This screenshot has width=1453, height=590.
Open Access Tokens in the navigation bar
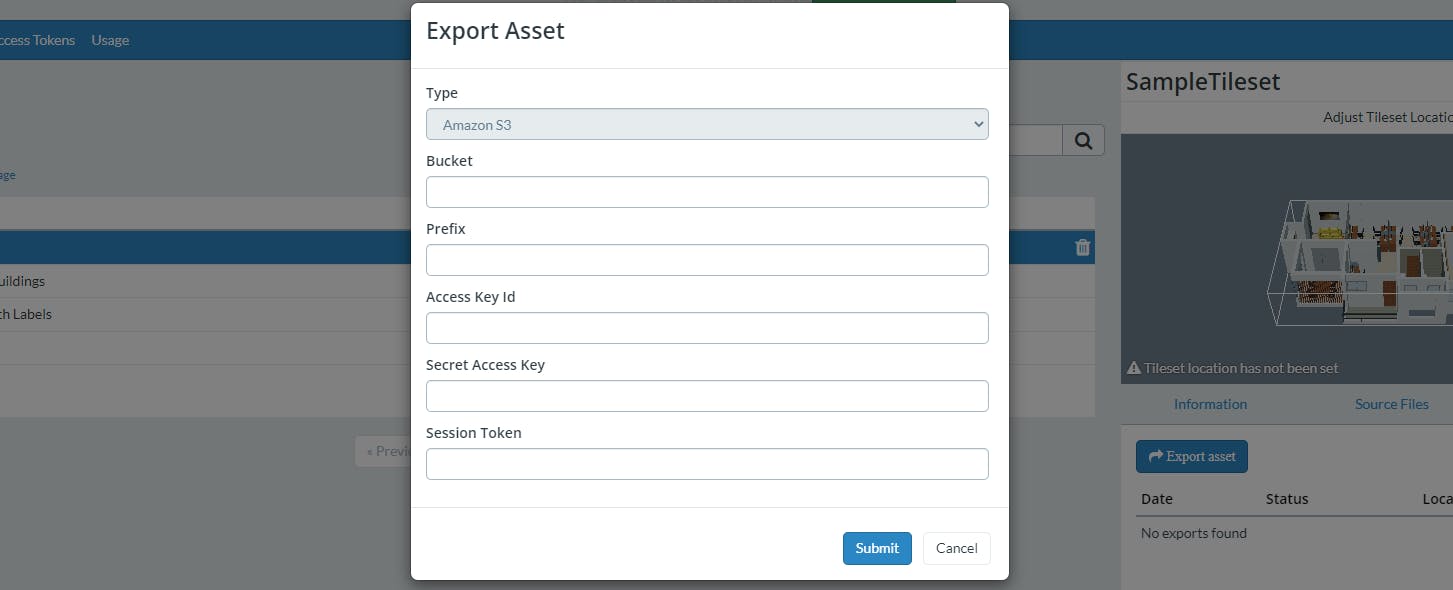tap(37, 40)
